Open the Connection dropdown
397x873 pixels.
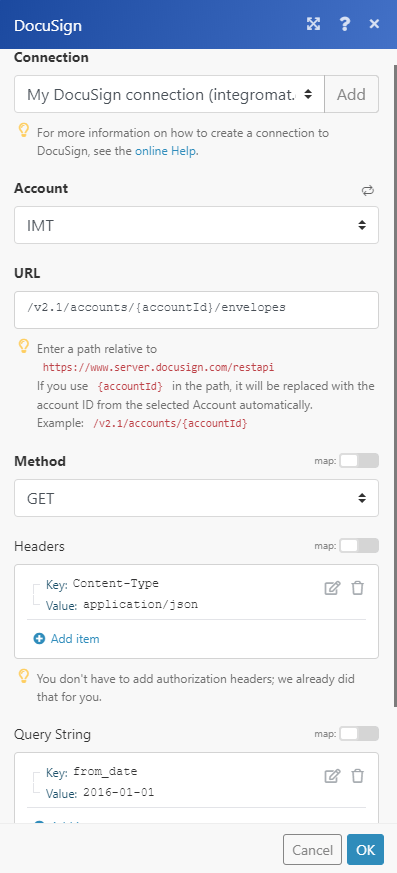[x=169, y=95]
